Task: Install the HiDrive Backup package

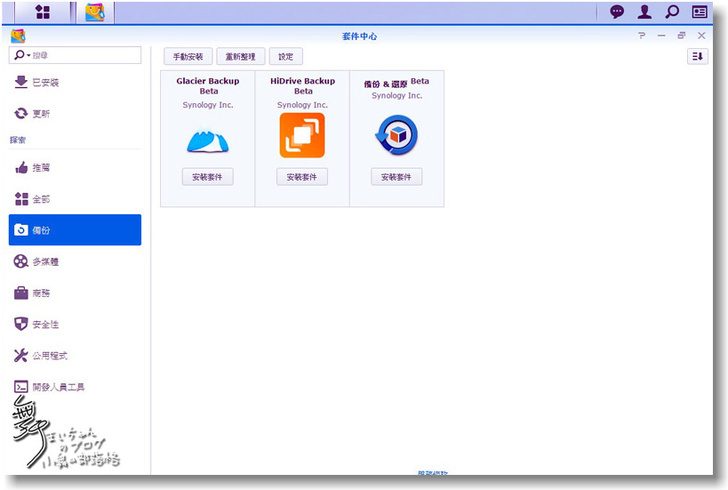Action: point(302,177)
